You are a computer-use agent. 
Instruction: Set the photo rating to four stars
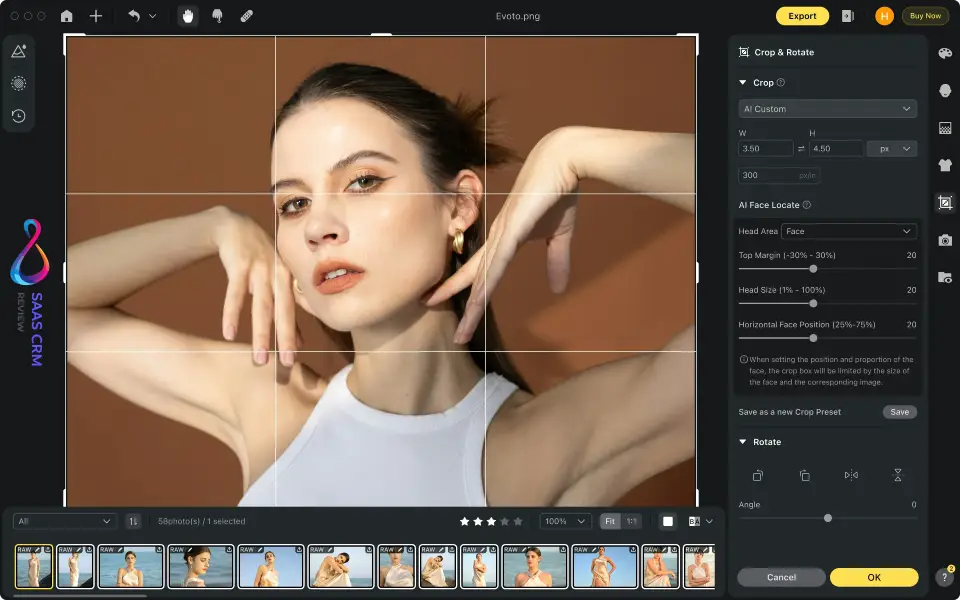[x=503, y=521]
